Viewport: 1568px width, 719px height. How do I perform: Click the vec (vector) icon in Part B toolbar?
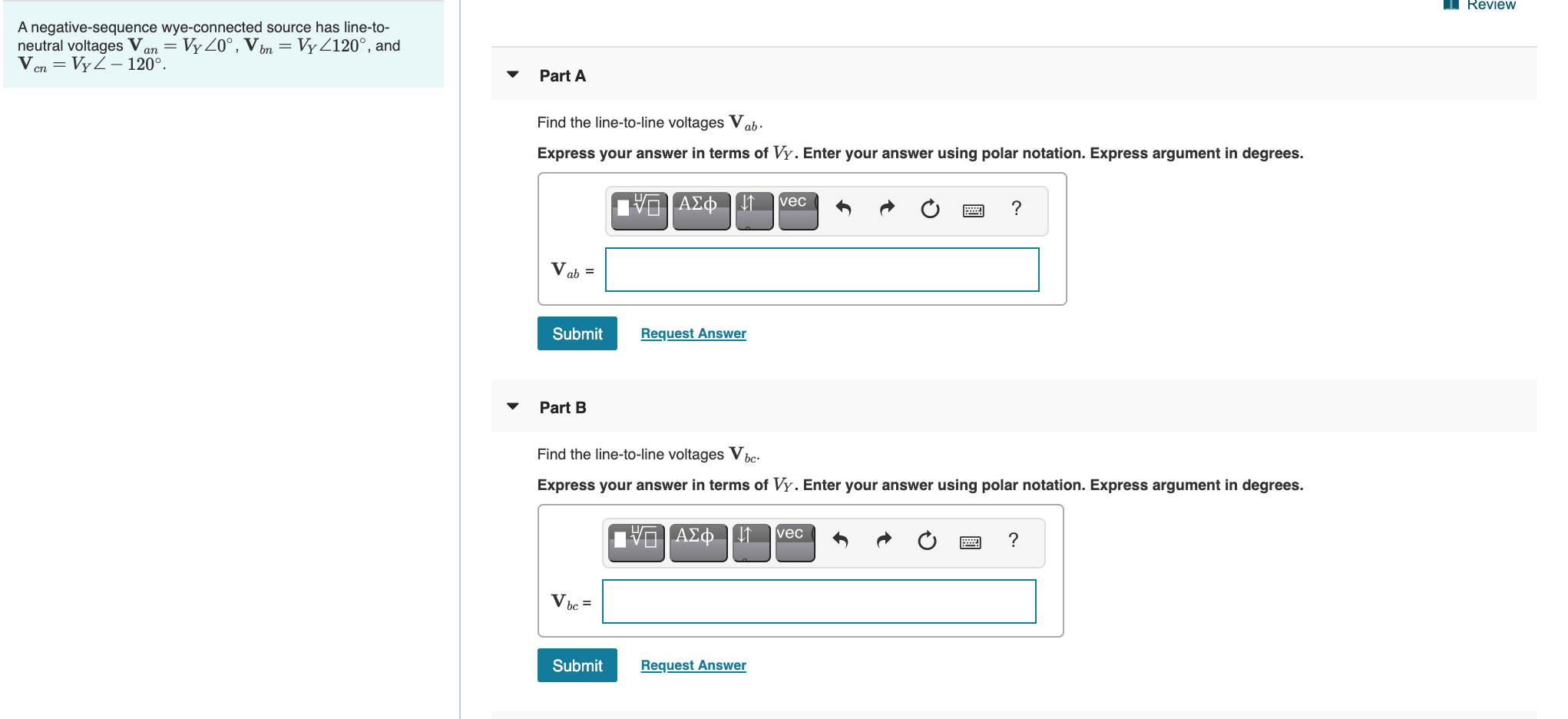(794, 540)
